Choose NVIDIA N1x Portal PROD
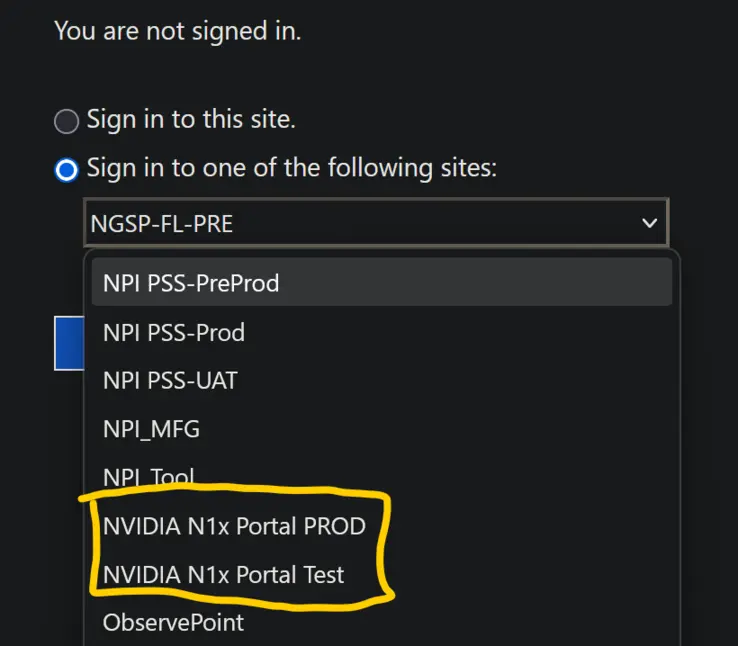 point(382,526)
